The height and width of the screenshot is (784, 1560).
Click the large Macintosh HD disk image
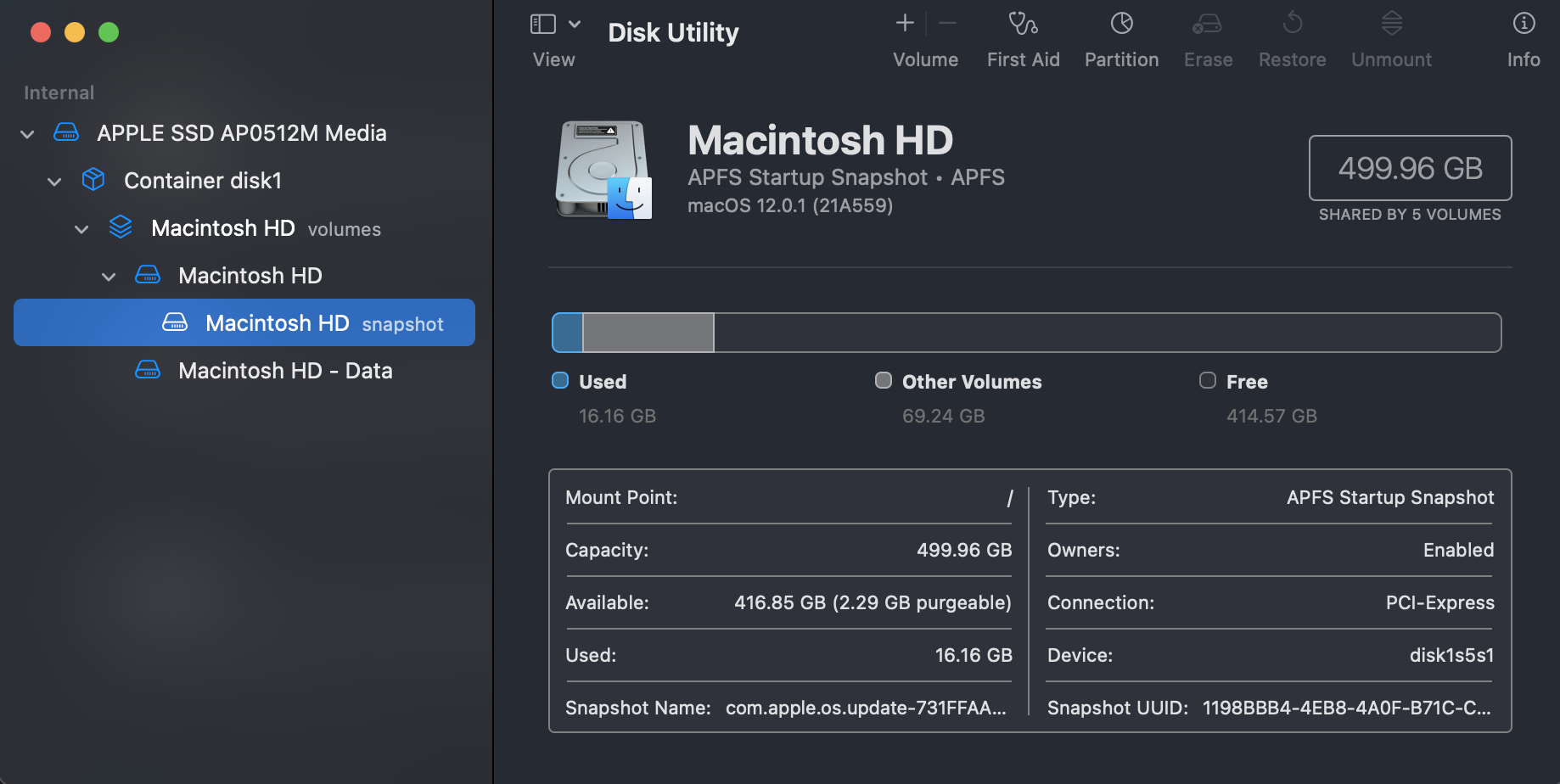click(603, 169)
